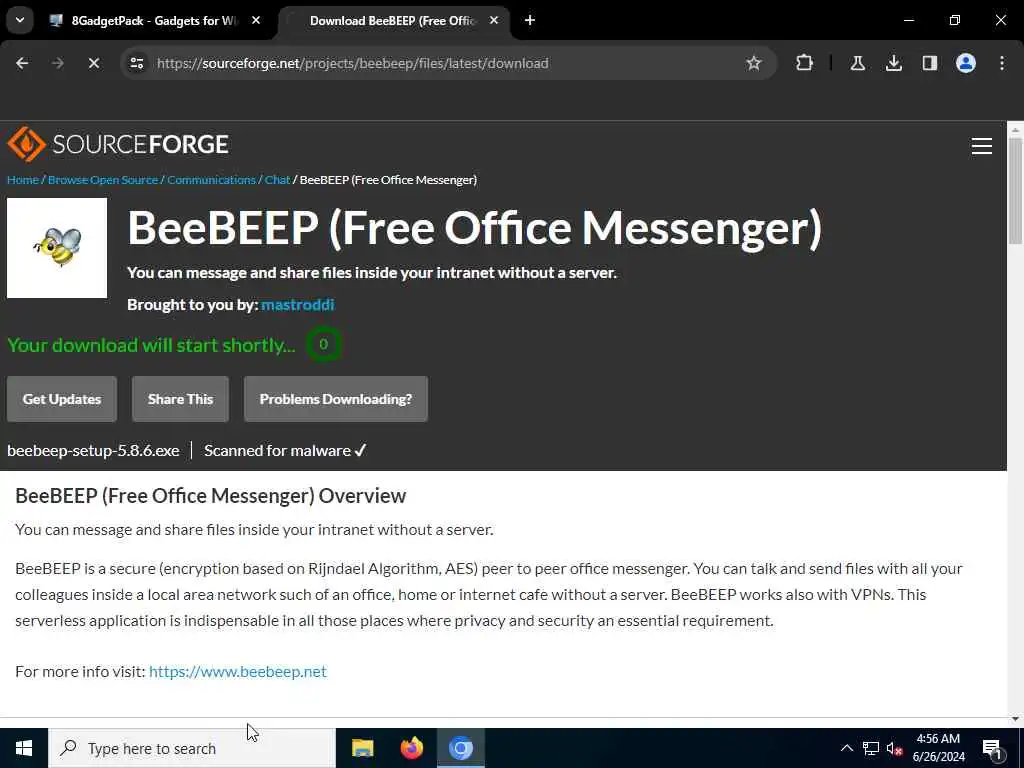Close the 8GadgetPack tab

pos(256,20)
